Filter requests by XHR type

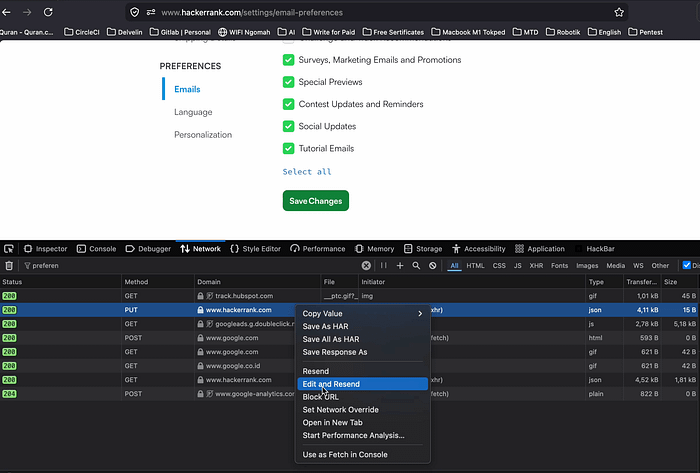536,266
